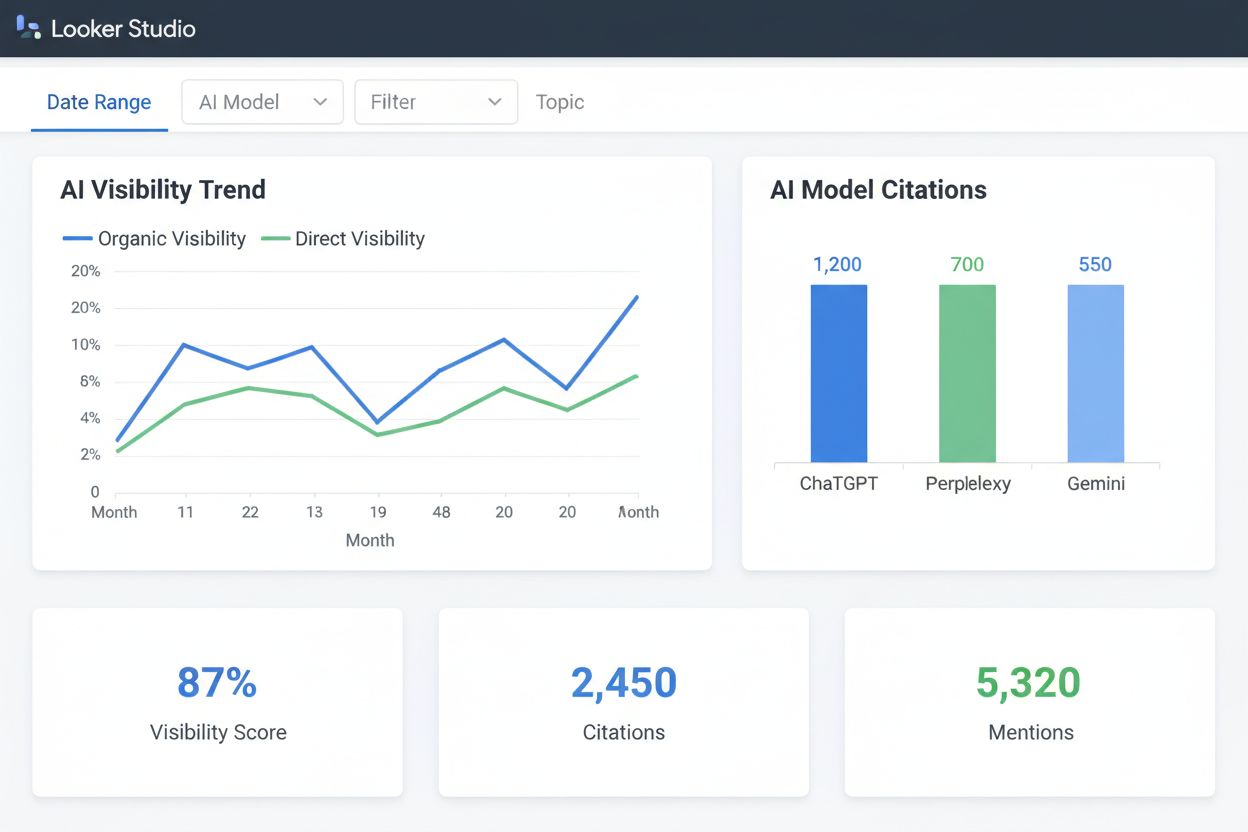
Task: Expand the Filter dropdown chevron
Action: pos(494,101)
